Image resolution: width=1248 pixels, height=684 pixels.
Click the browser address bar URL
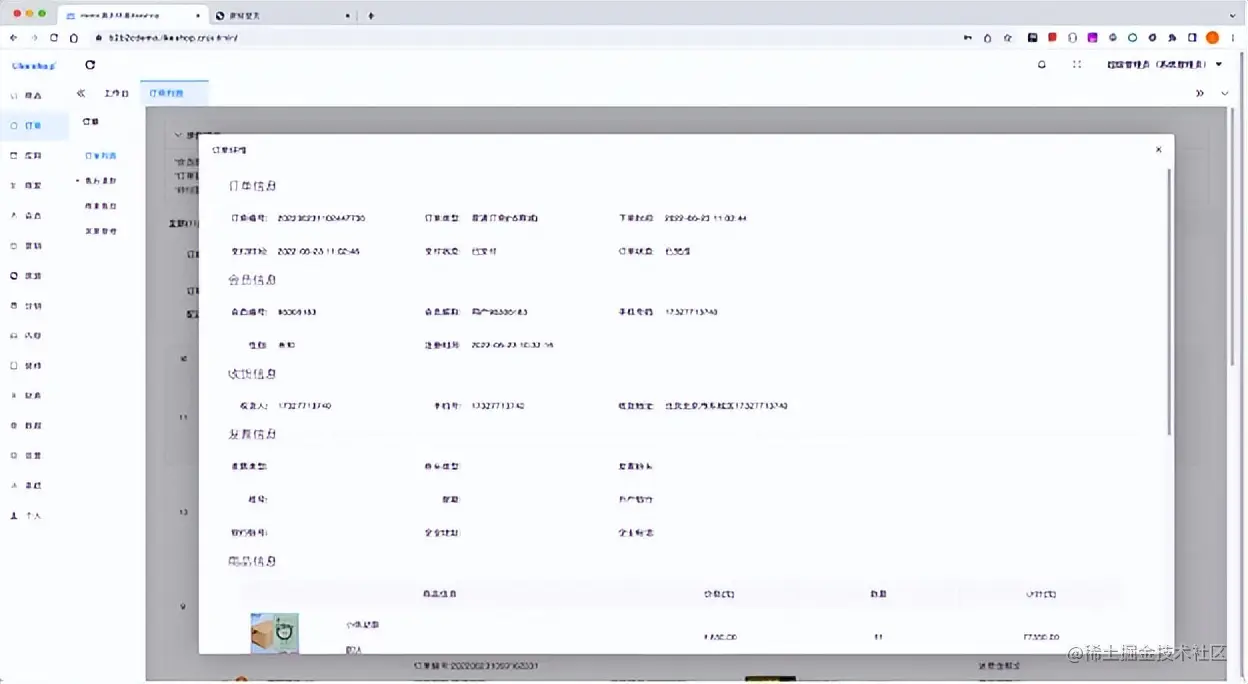[172, 38]
